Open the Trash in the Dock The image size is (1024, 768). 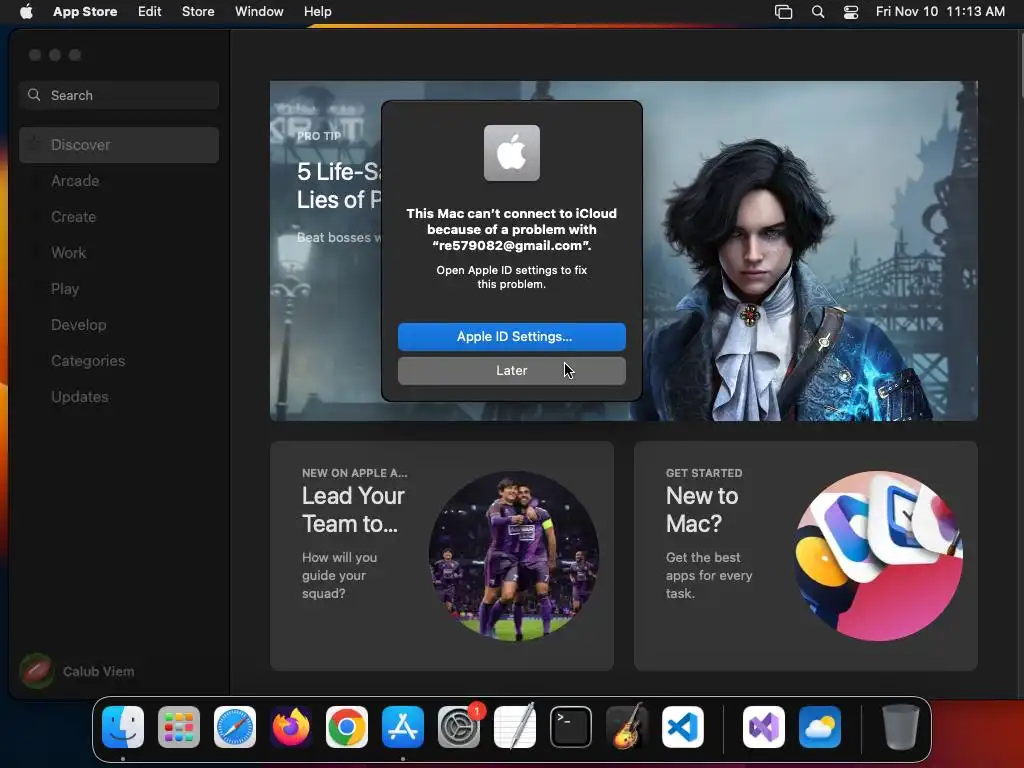[901, 727]
